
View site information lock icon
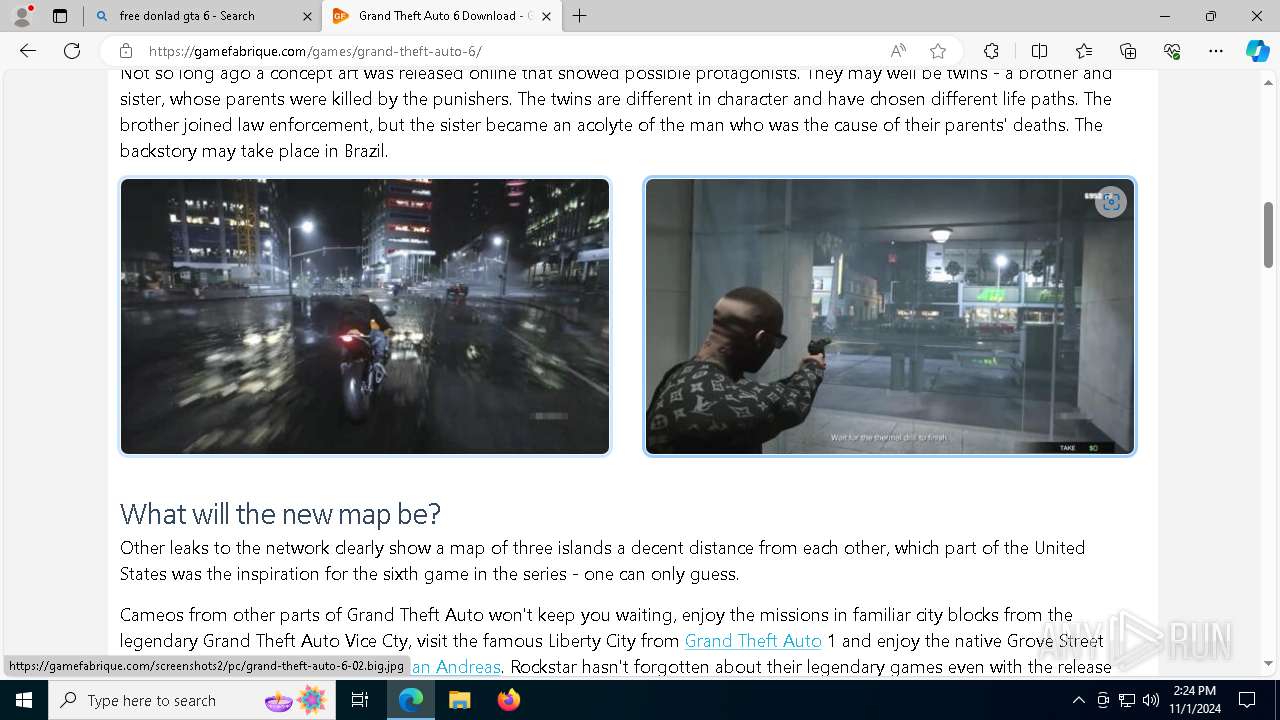point(126,51)
